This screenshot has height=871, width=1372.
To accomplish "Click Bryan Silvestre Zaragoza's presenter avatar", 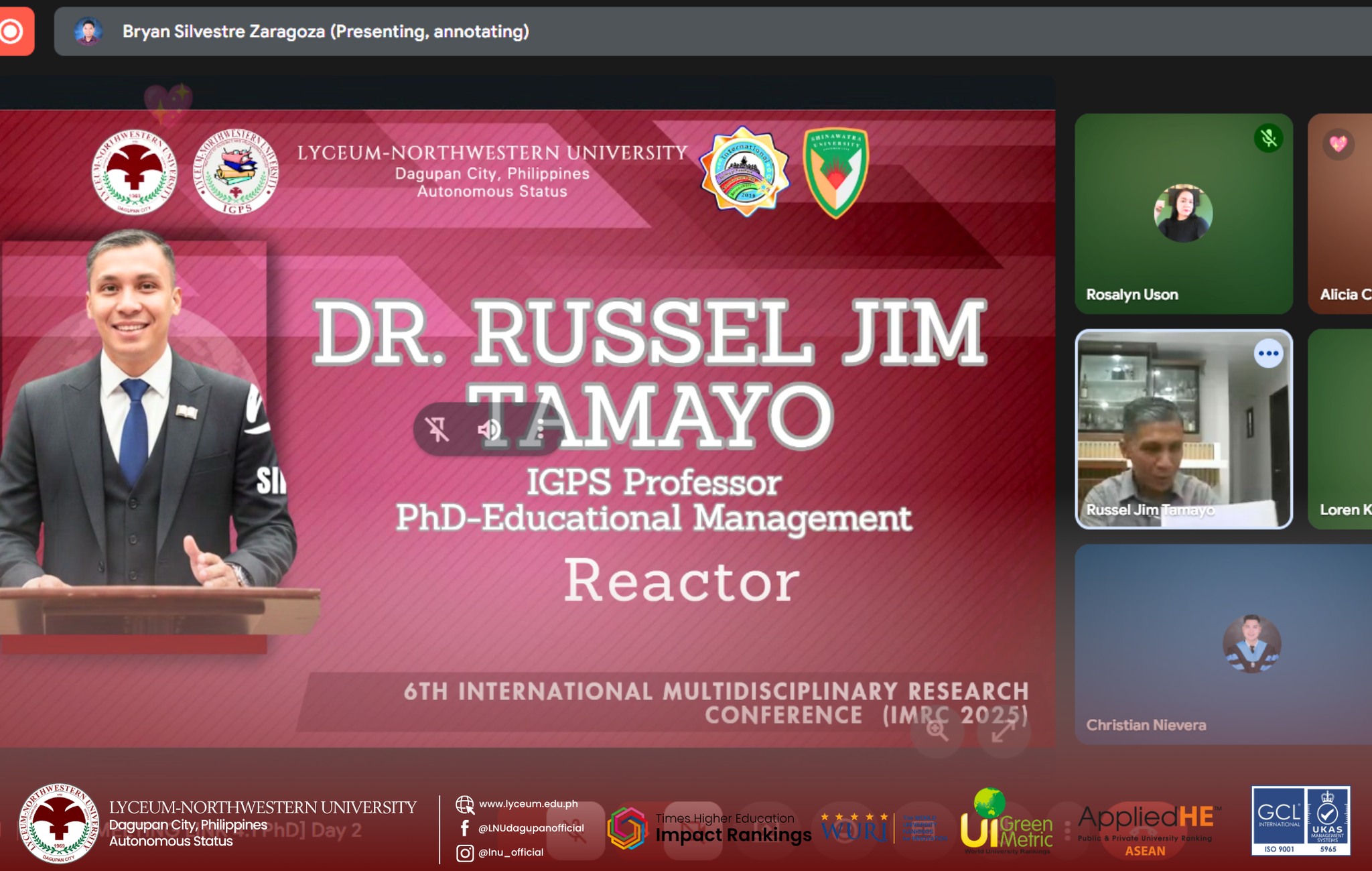I will pyautogui.click(x=88, y=31).
